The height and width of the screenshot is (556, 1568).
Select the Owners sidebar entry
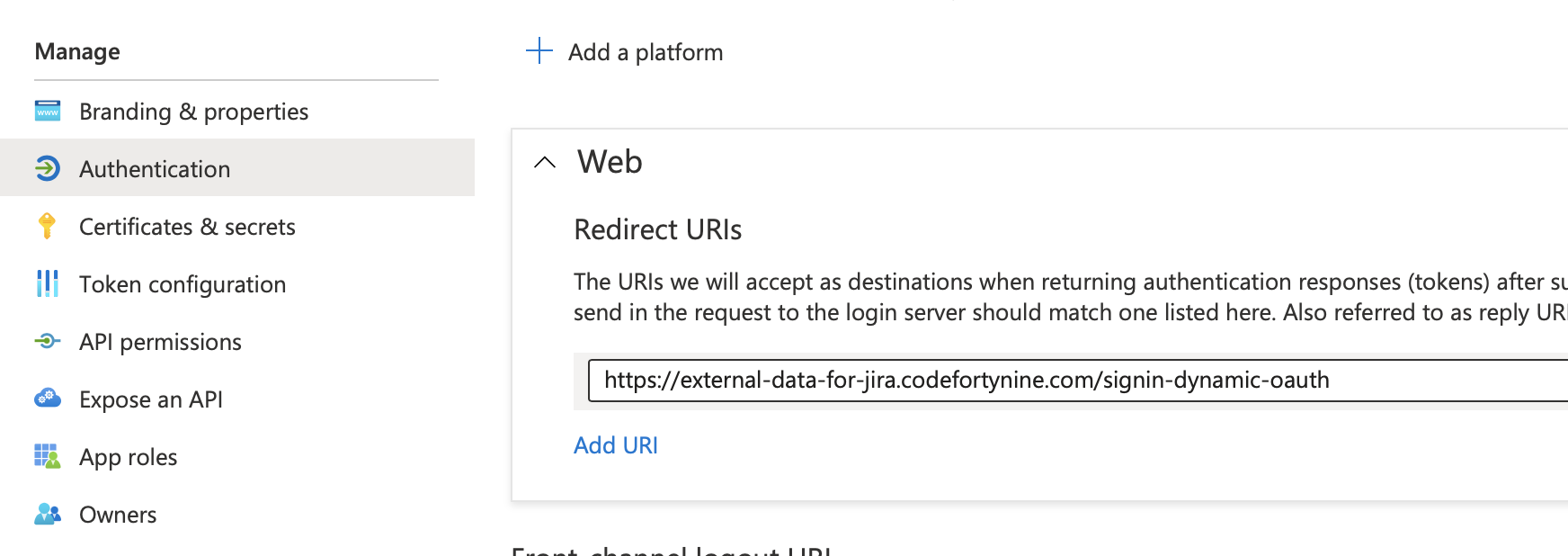point(118,514)
